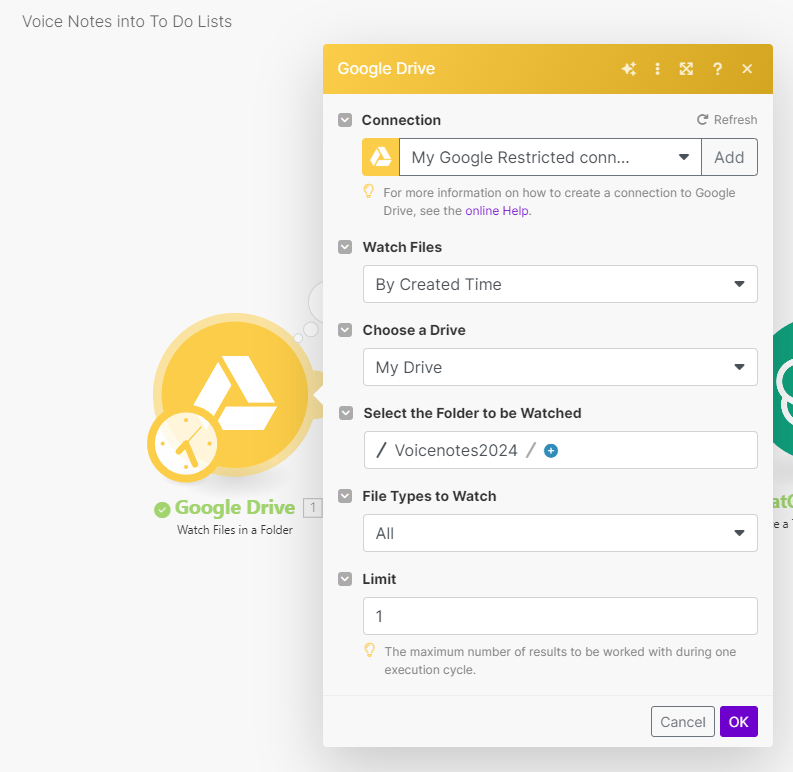This screenshot has height=772, width=793.
Task: Close the Google Drive settings dialog
Action: pos(747,69)
